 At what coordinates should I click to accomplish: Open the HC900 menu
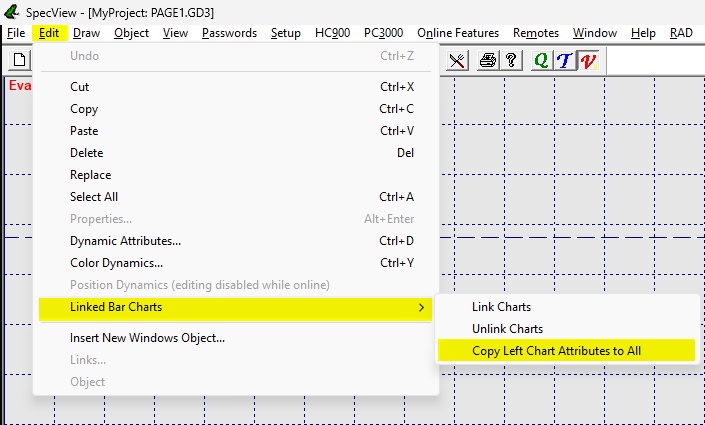click(332, 33)
